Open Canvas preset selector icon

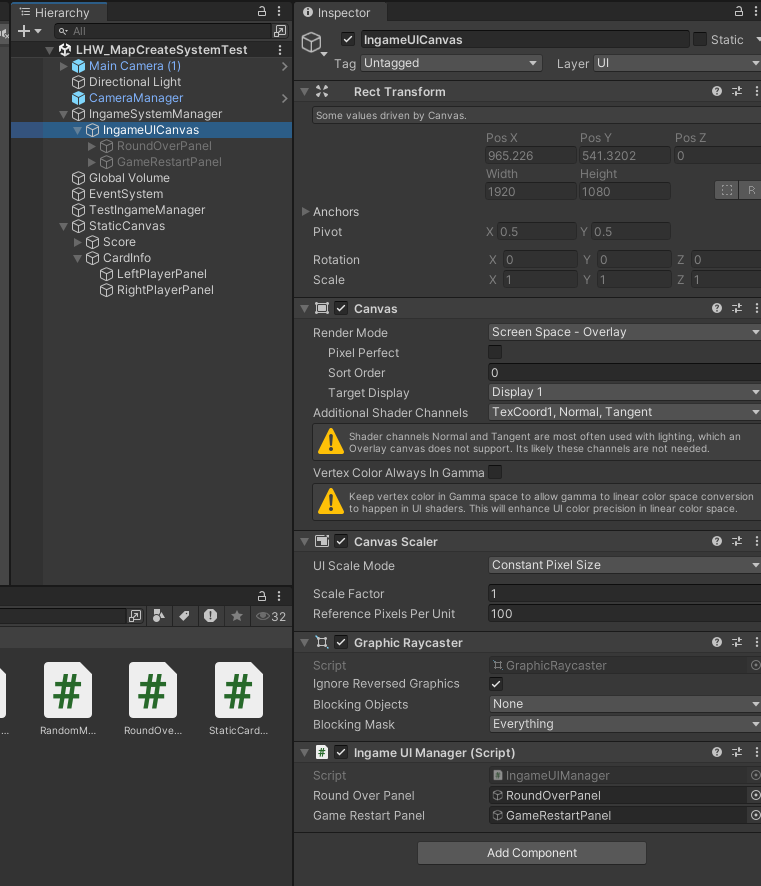(737, 309)
